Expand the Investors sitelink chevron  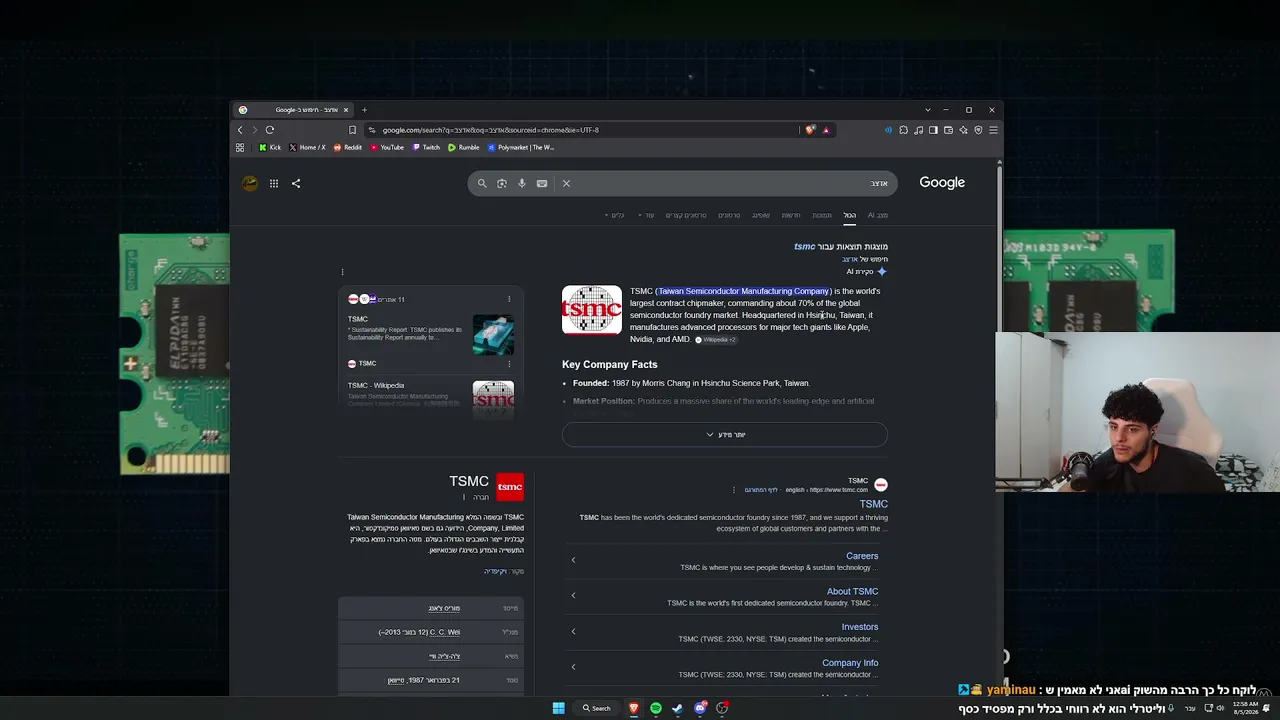pyautogui.click(x=573, y=631)
